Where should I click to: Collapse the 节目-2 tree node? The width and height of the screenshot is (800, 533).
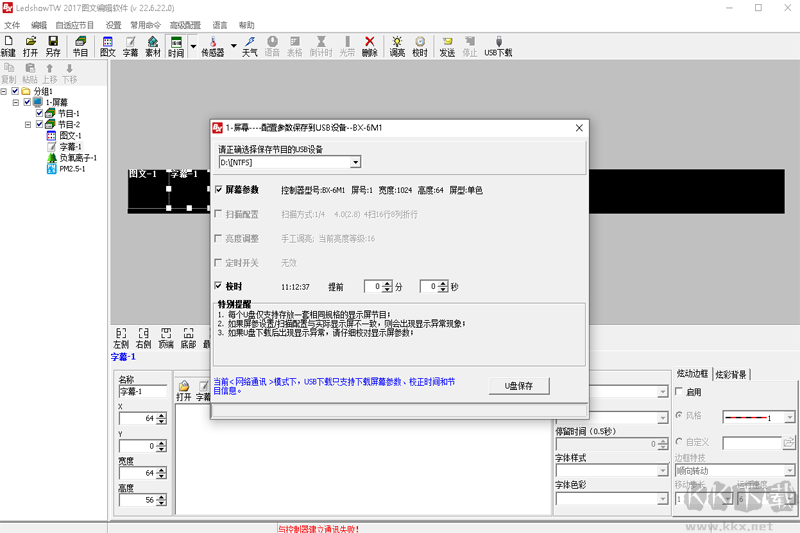28,124
